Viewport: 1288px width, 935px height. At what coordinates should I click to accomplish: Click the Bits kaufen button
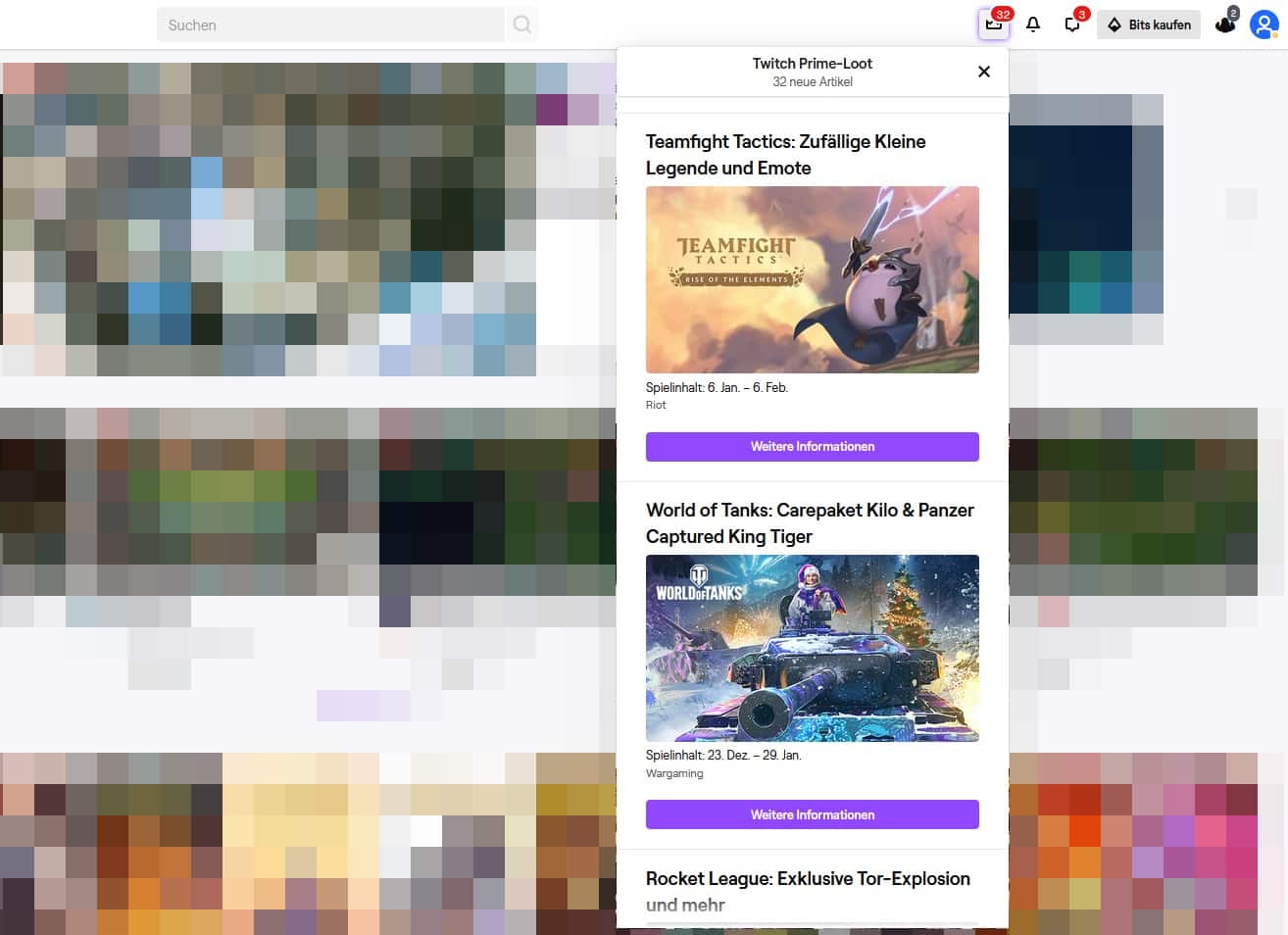pyautogui.click(x=1148, y=24)
